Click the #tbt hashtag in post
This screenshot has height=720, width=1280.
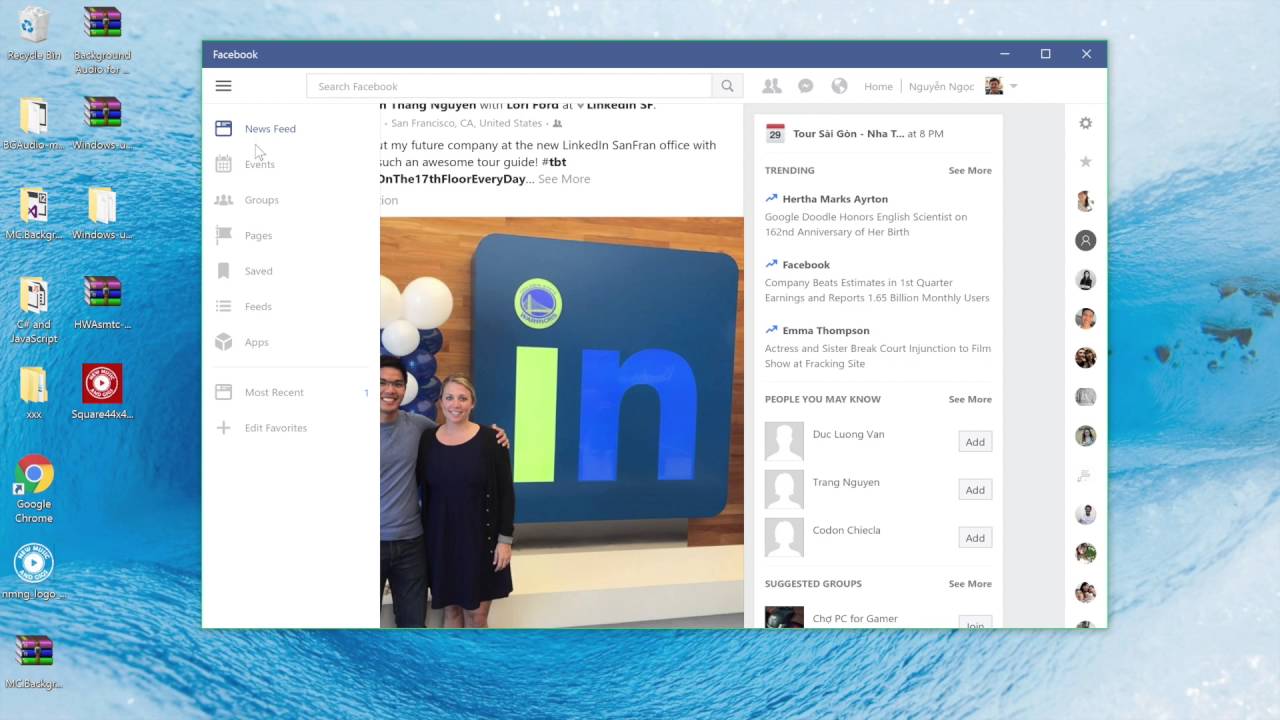pyautogui.click(x=554, y=162)
